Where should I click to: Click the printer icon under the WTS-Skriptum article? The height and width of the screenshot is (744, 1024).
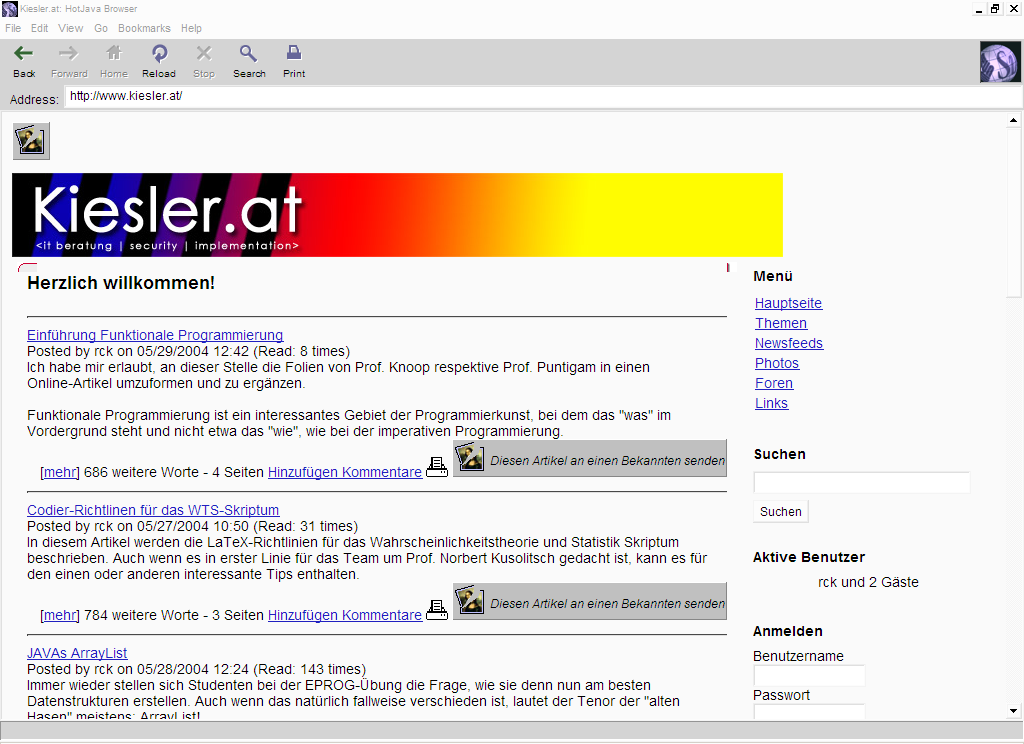[437, 610]
